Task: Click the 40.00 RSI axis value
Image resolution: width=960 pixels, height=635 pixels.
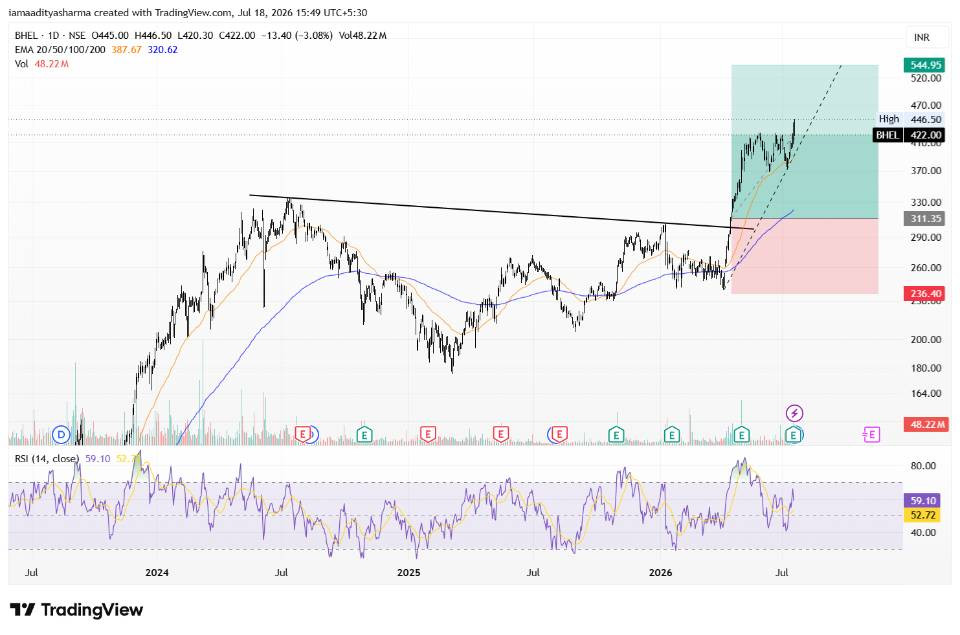Action: (x=923, y=533)
